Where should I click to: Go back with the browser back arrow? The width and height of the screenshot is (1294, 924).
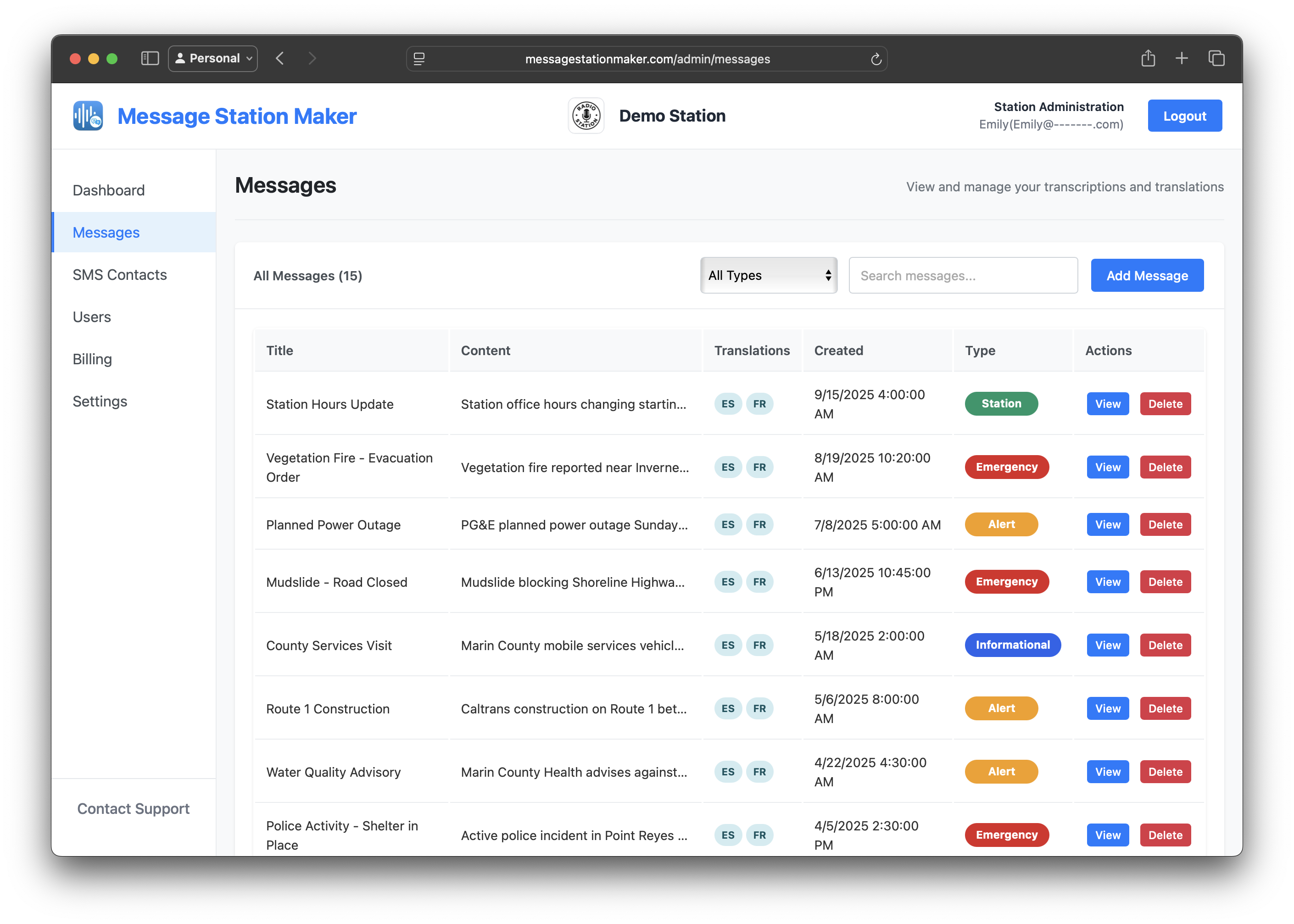point(279,58)
